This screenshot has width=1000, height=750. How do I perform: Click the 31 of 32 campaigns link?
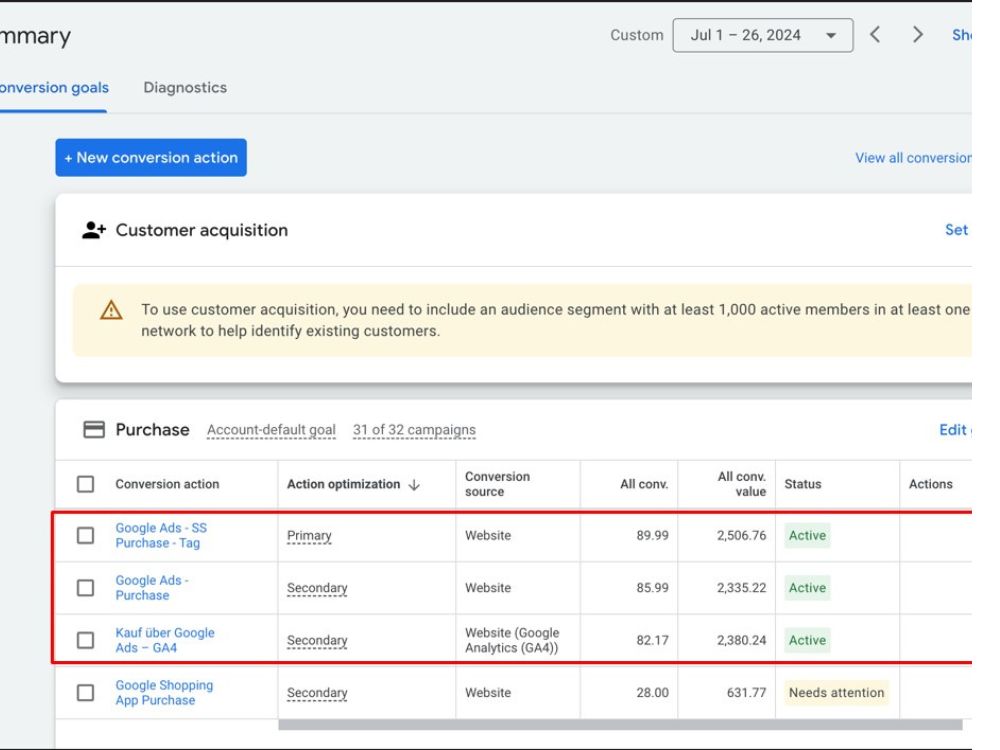pos(415,430)
